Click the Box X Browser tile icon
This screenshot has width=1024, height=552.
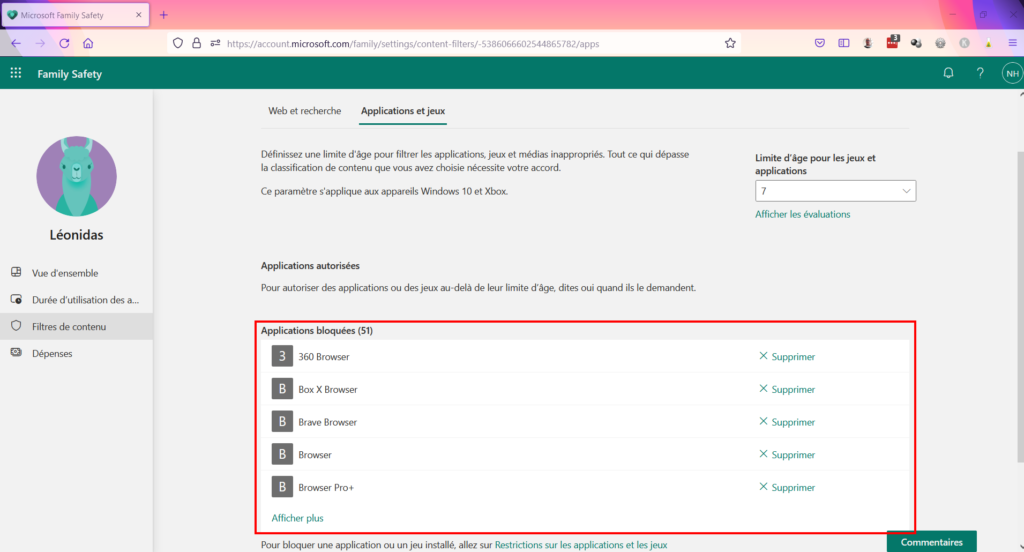(x=282, y=389)
